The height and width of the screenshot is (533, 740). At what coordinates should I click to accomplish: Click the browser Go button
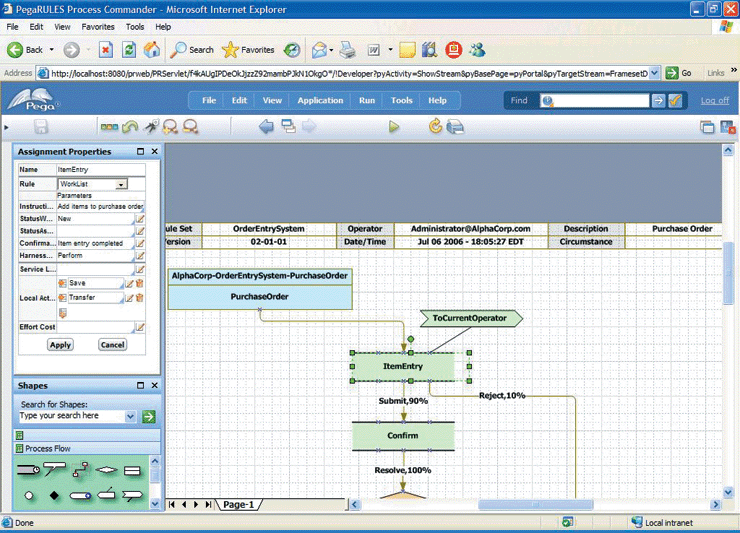[x=679, y=73]
